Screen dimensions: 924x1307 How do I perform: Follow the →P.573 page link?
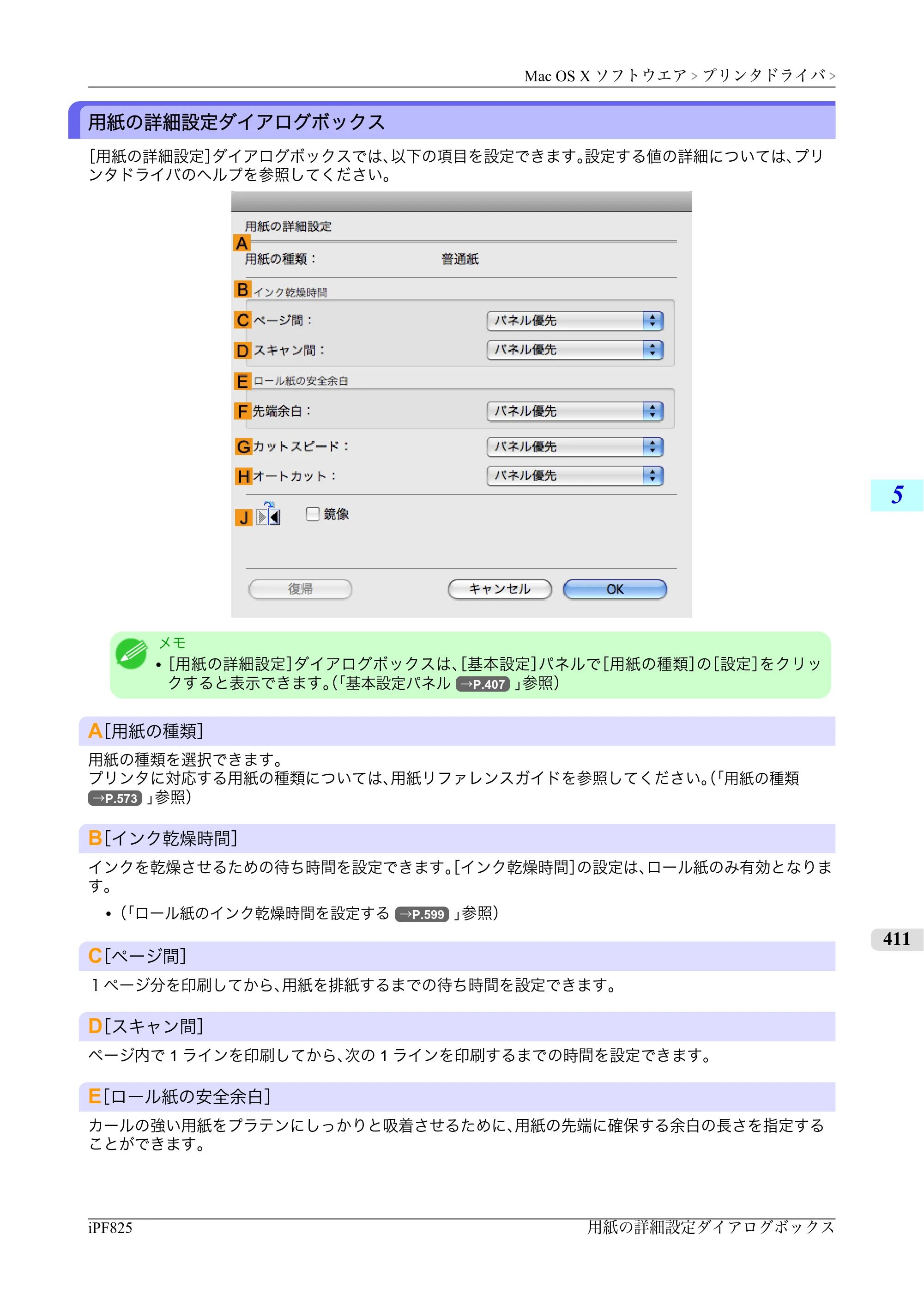pyautogui.click(x=115, y=798)
